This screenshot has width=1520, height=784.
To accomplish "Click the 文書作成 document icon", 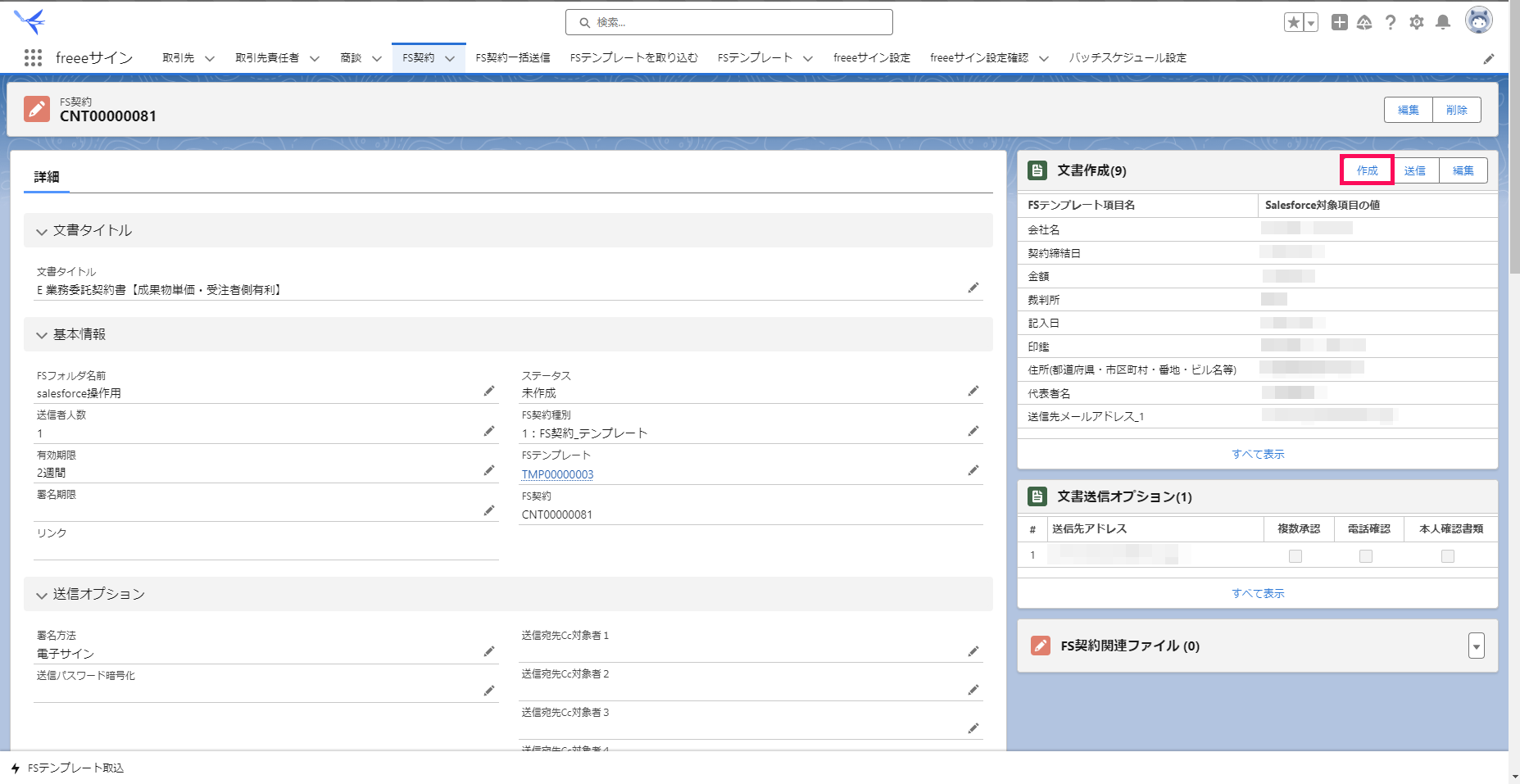I will (1037, 170).
